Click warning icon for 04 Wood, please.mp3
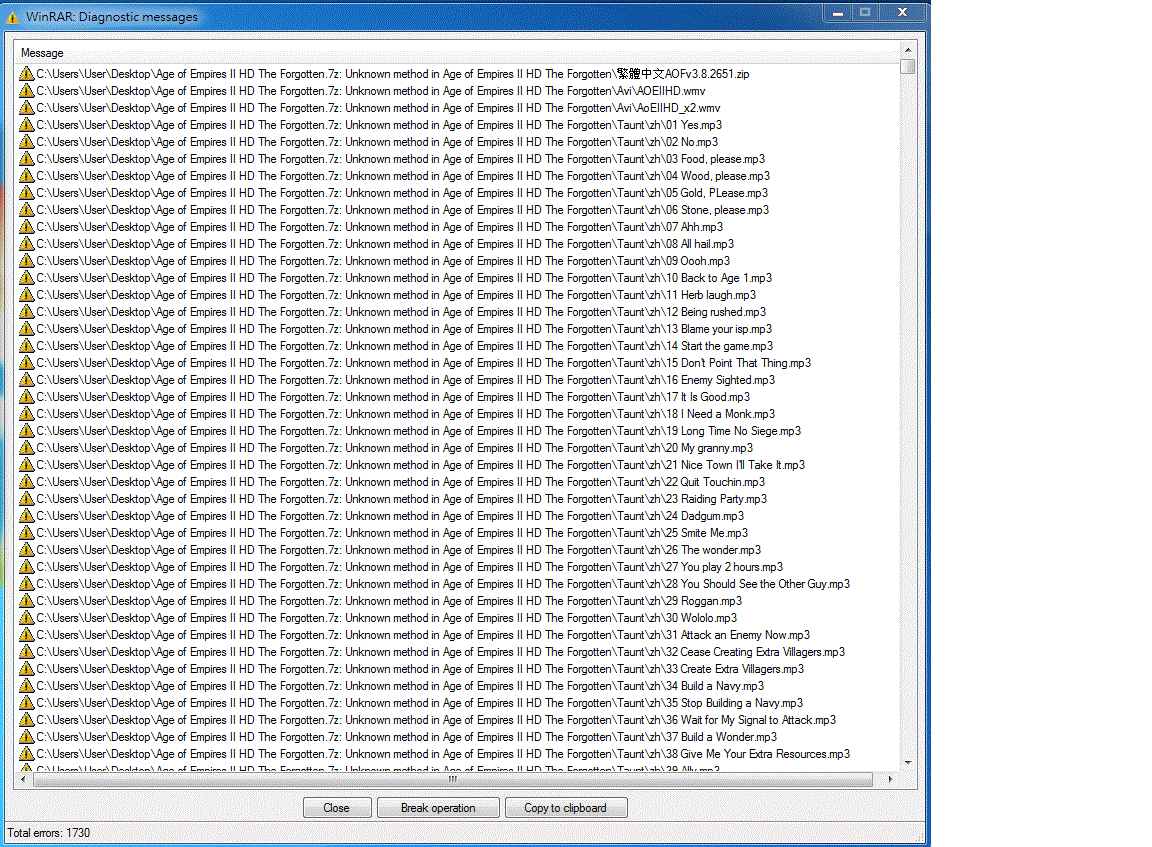The height and width of the screenshot is (847, 1152). [x=26, y=176]
